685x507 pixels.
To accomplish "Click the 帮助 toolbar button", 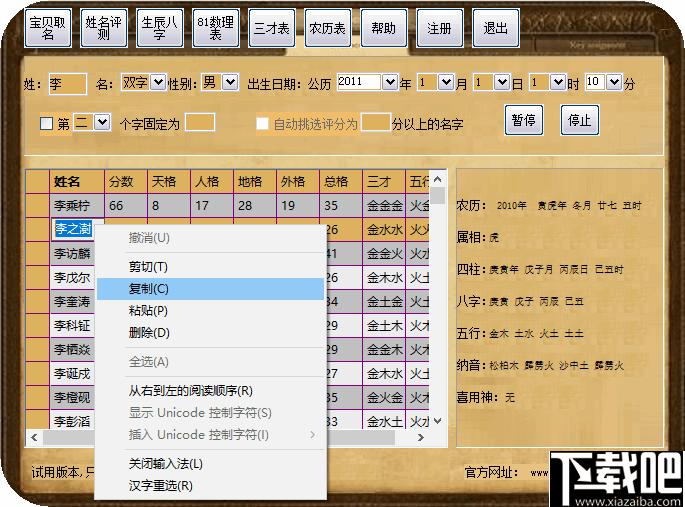I will [x=383, y=29].
